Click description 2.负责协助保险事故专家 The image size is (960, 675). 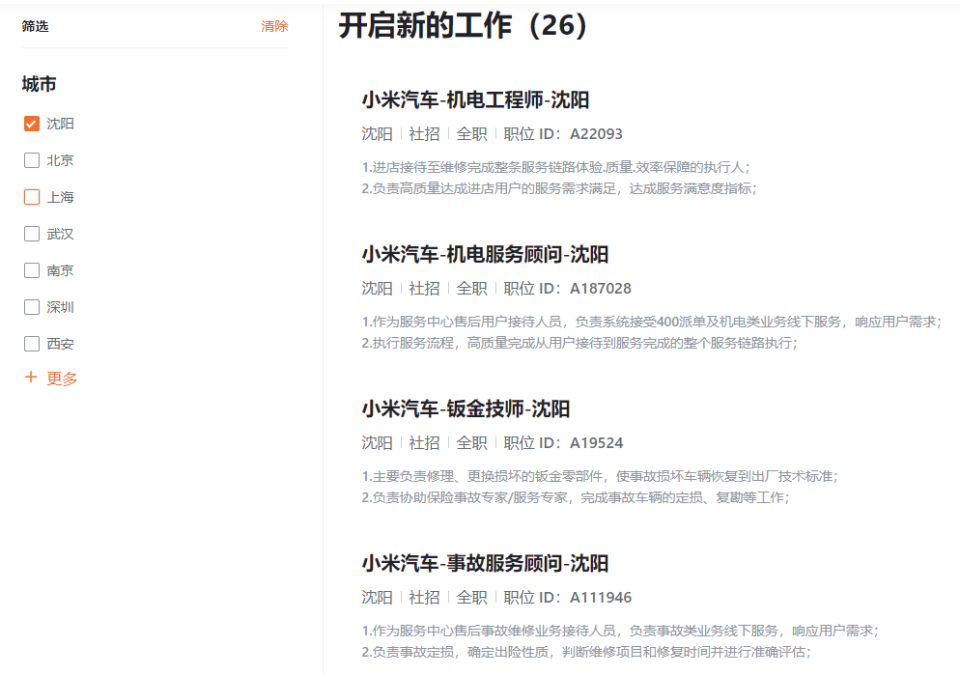[x=576, y=497]
